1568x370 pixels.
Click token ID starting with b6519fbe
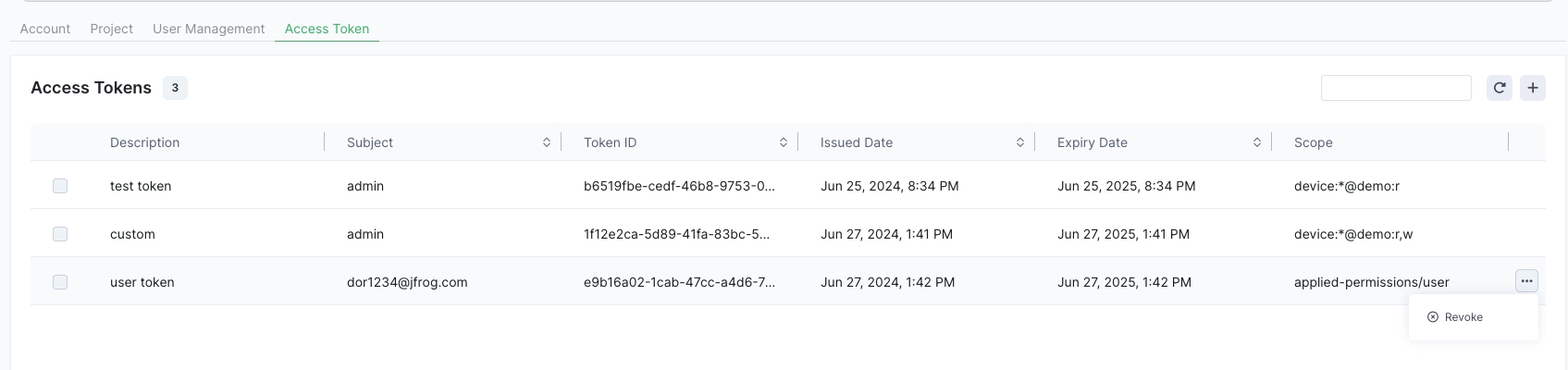pyautogui.click(x=679, y=186)
